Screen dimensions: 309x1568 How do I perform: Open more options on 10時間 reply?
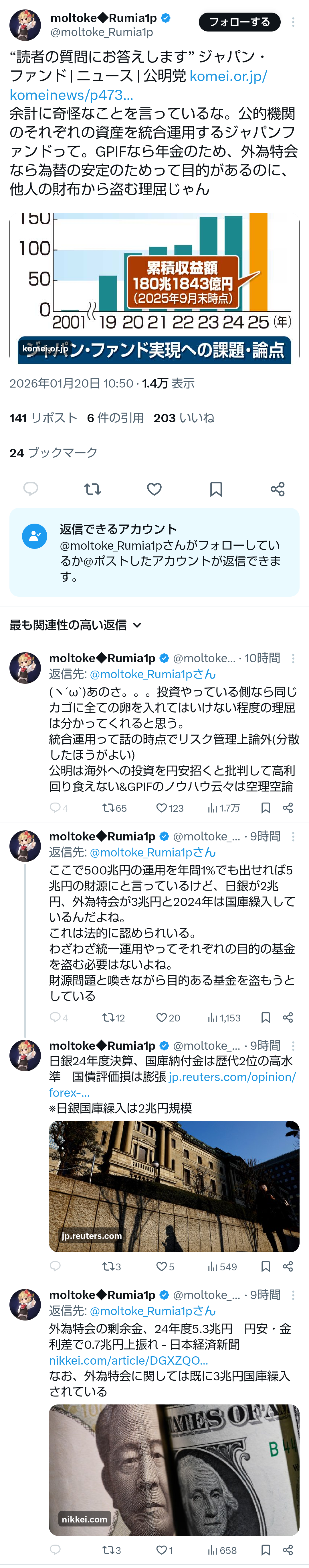(293, 658)
